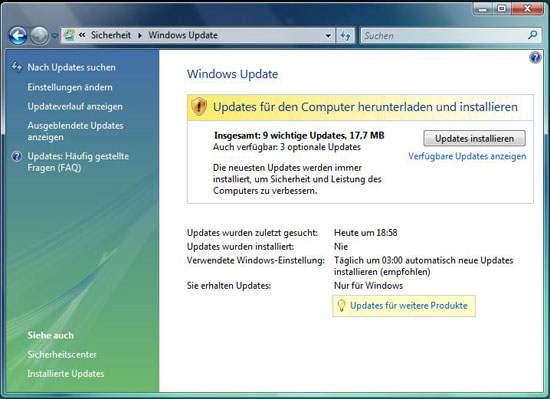The width and height of the screenshot is (550, 399).
Task: Click the 'Nie' installed value
Action: click(x=341, y=246)
